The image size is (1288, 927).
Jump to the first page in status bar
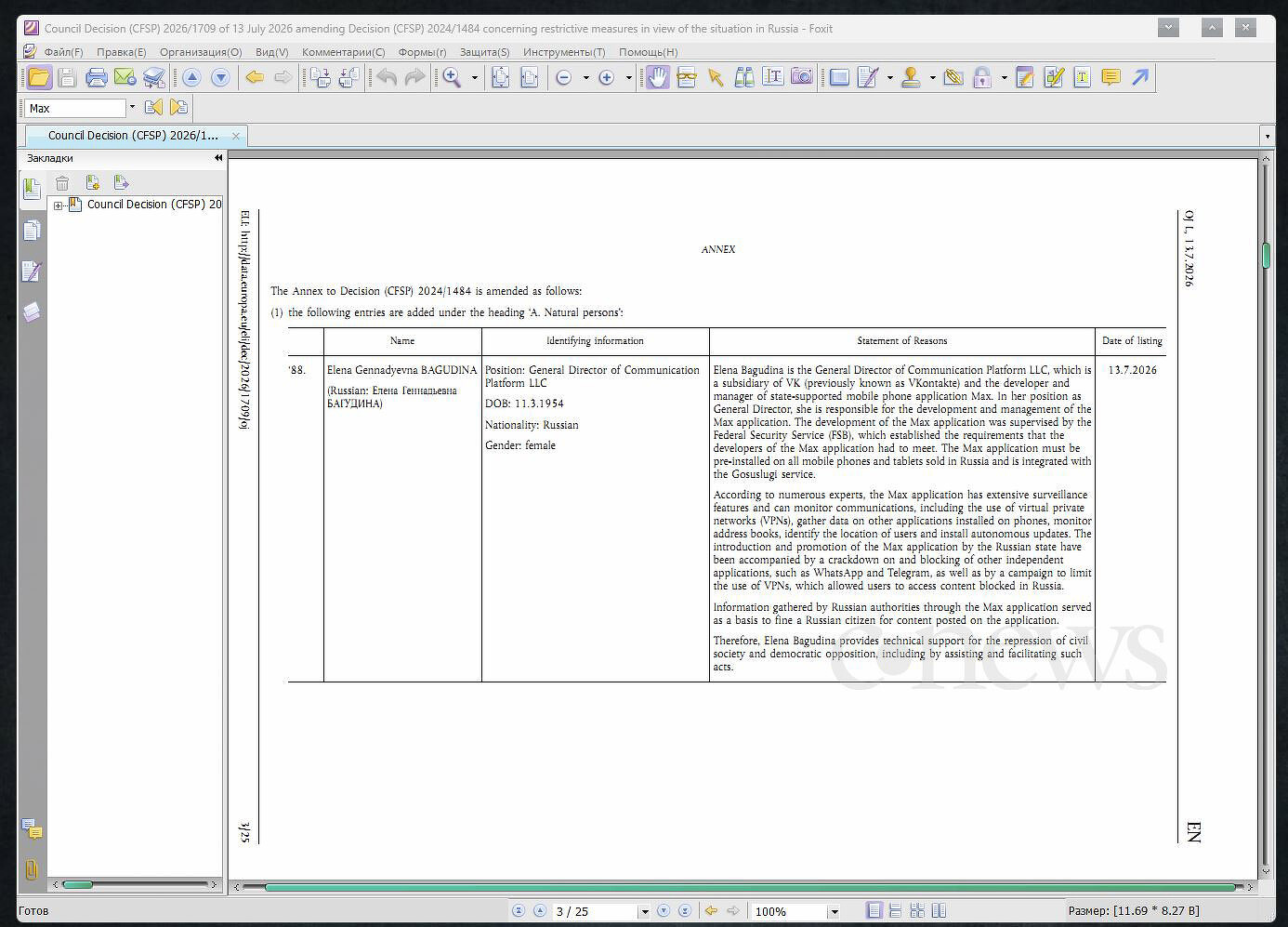[519, 911]
